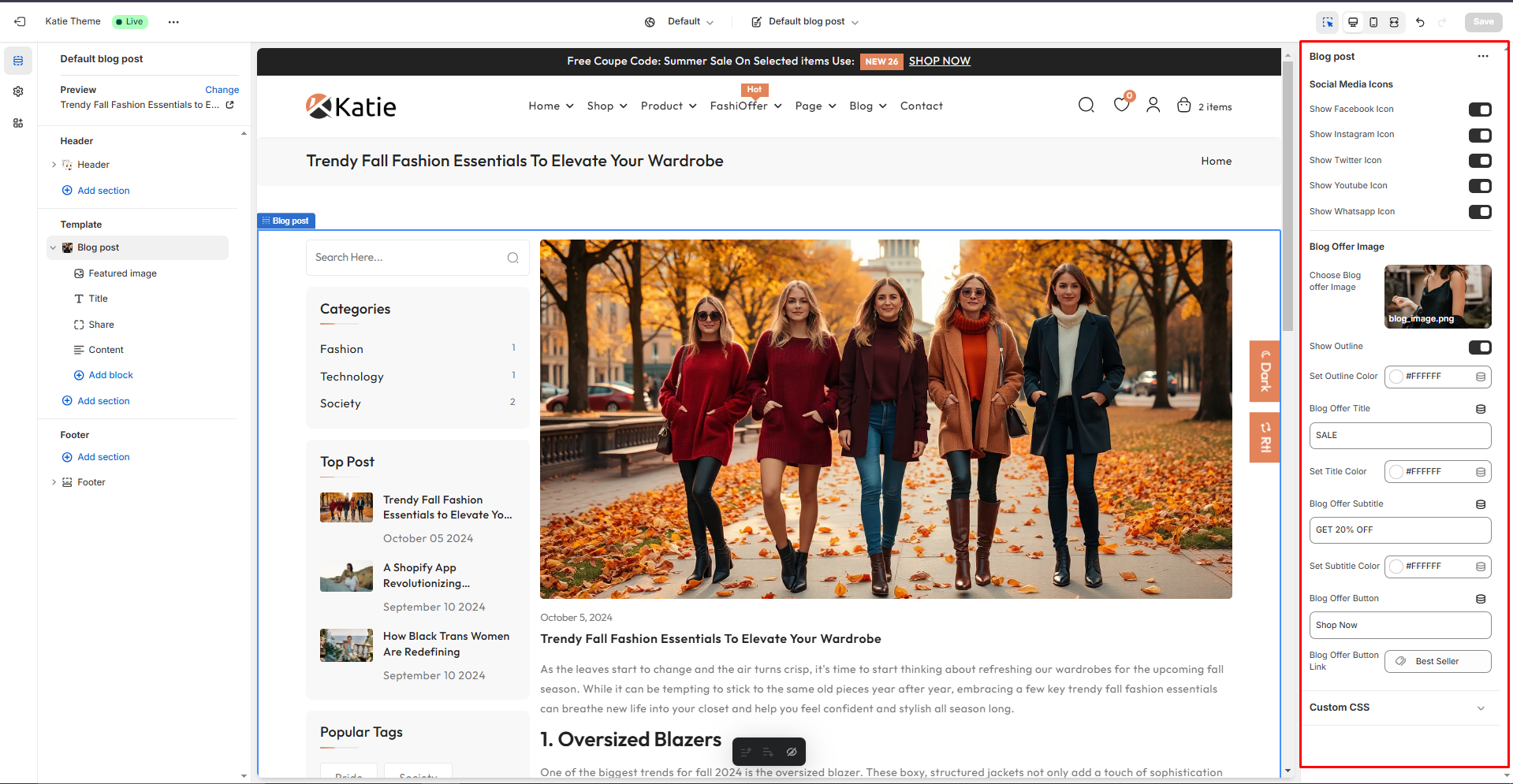Open the Set Outline Color swatch
1513x784 pixels.
[x=1396, y=377]
